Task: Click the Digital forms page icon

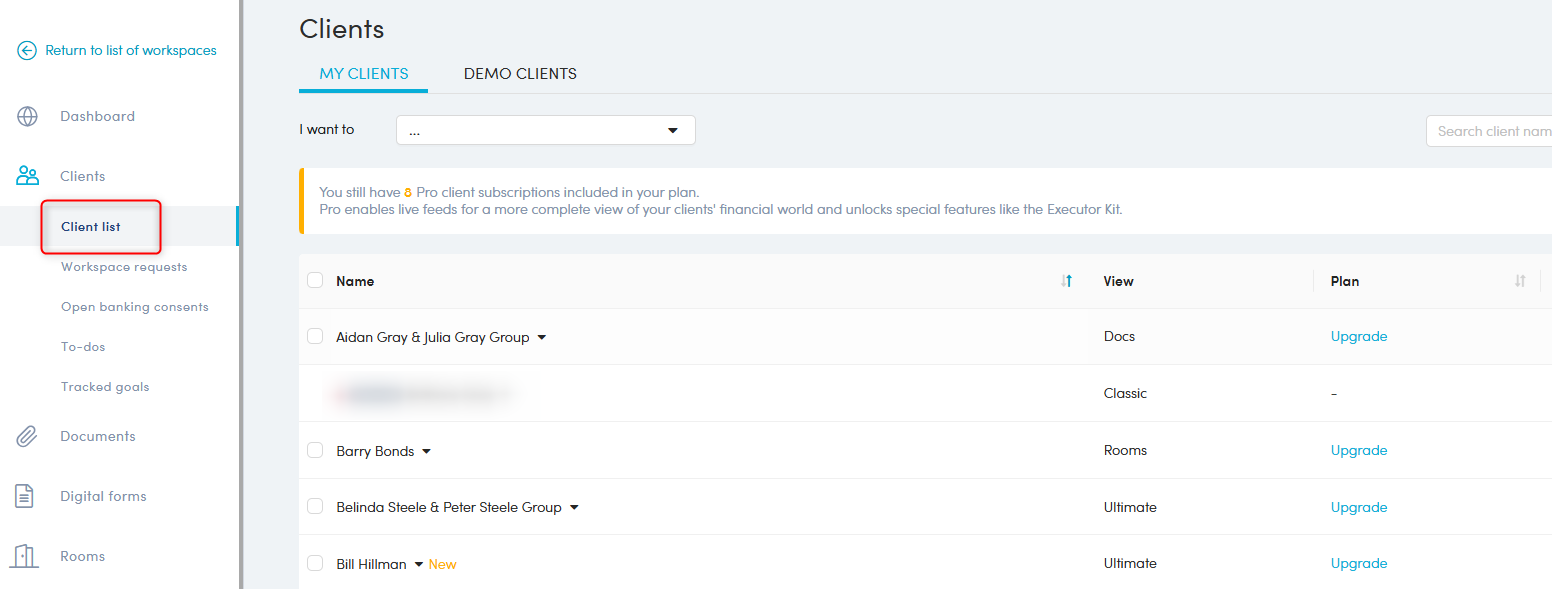Action: pyautogui.click(x=25, y=496)
